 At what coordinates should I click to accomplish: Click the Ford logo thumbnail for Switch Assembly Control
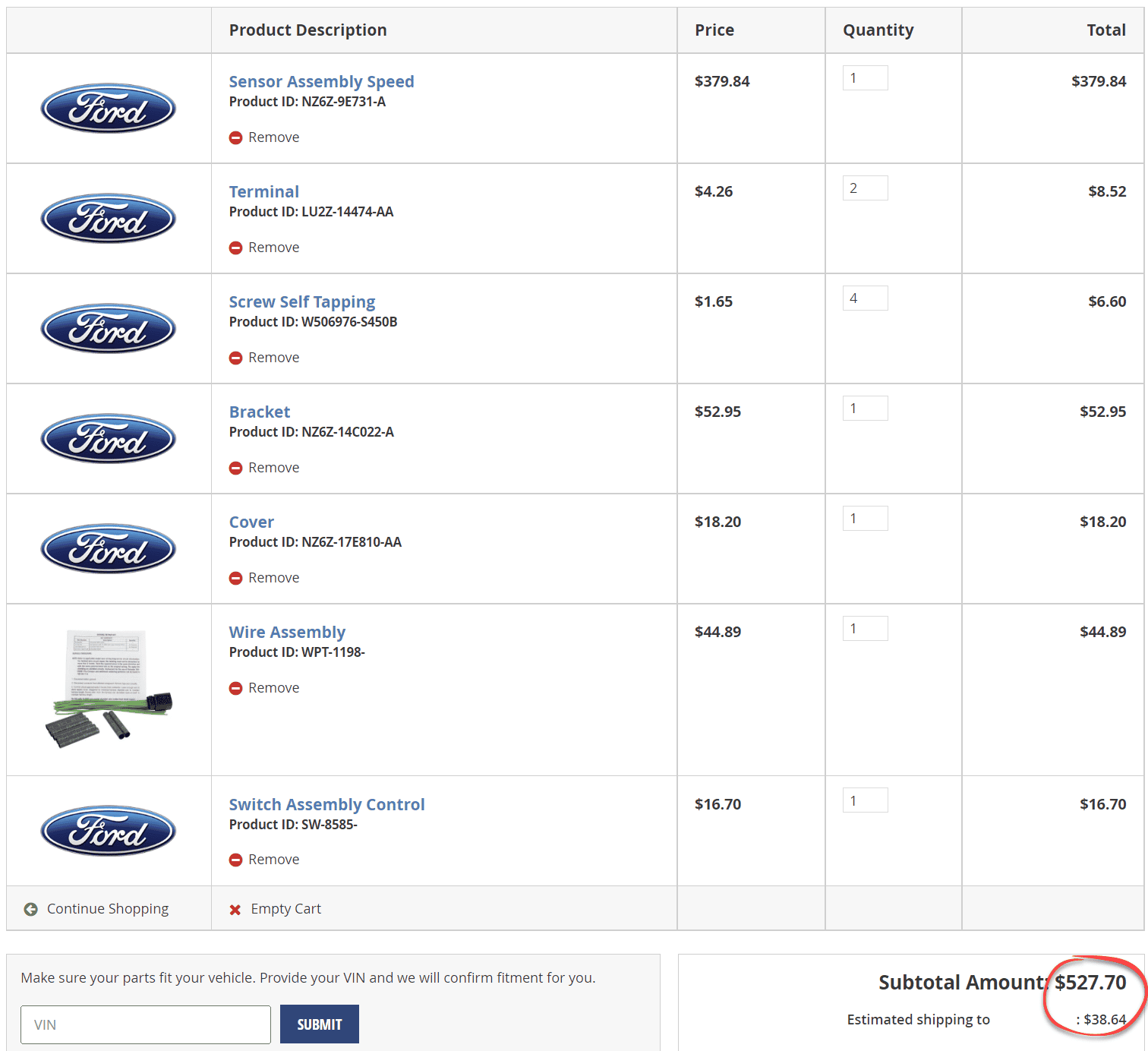coord(109,831)
